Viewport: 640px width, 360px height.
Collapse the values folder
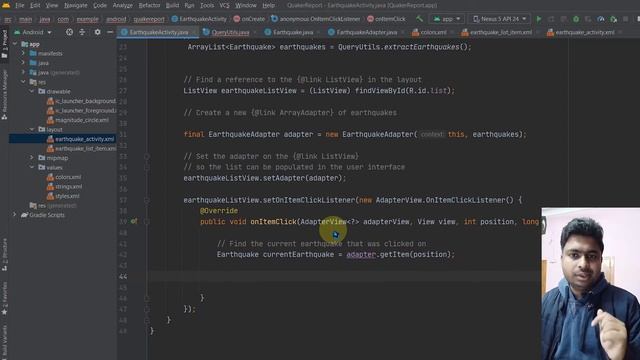(x=32, y=167)
